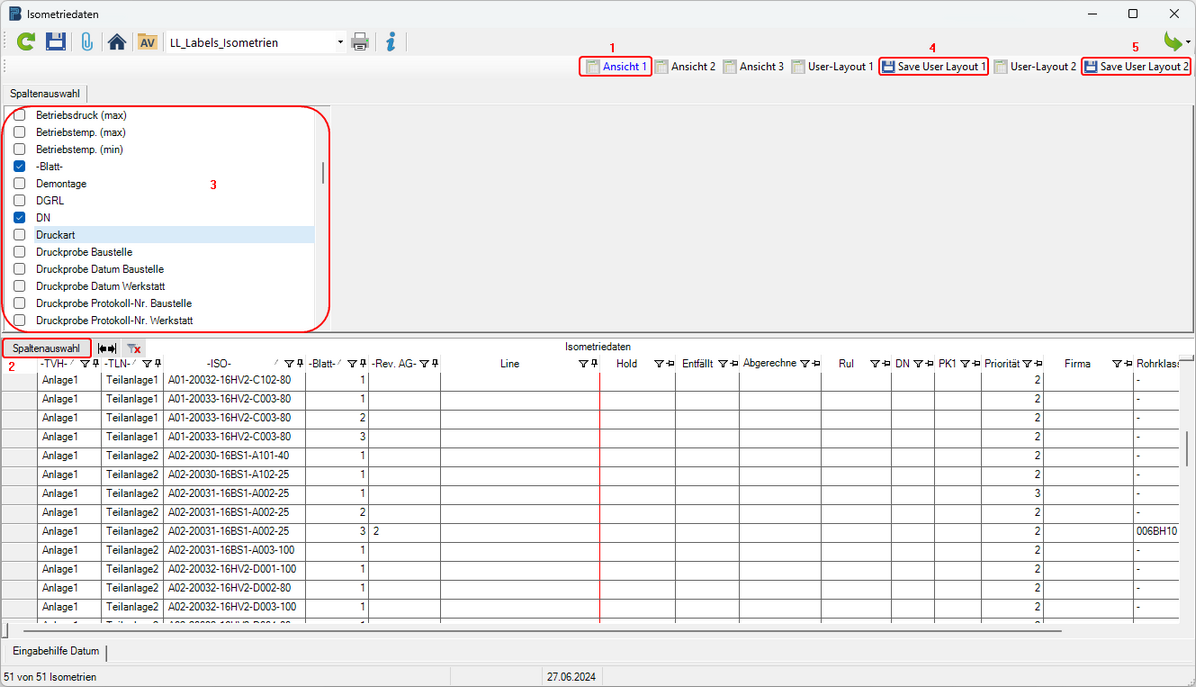Click the AV folder icon
1196x687 pixels.
coord(147,42)
